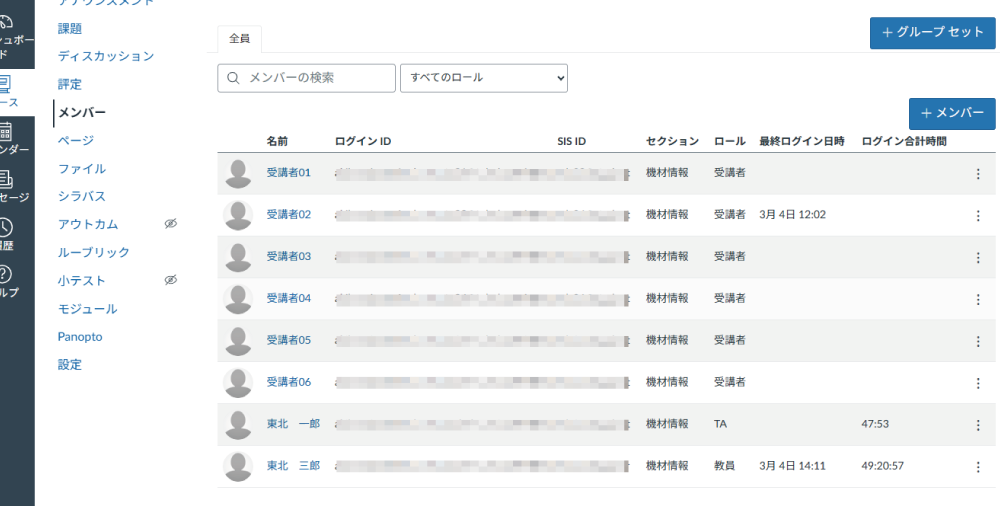This screenshot has width=1000, height=506.
Task: Open the calendar icon in global navigation
Action: tap(5, 131)
